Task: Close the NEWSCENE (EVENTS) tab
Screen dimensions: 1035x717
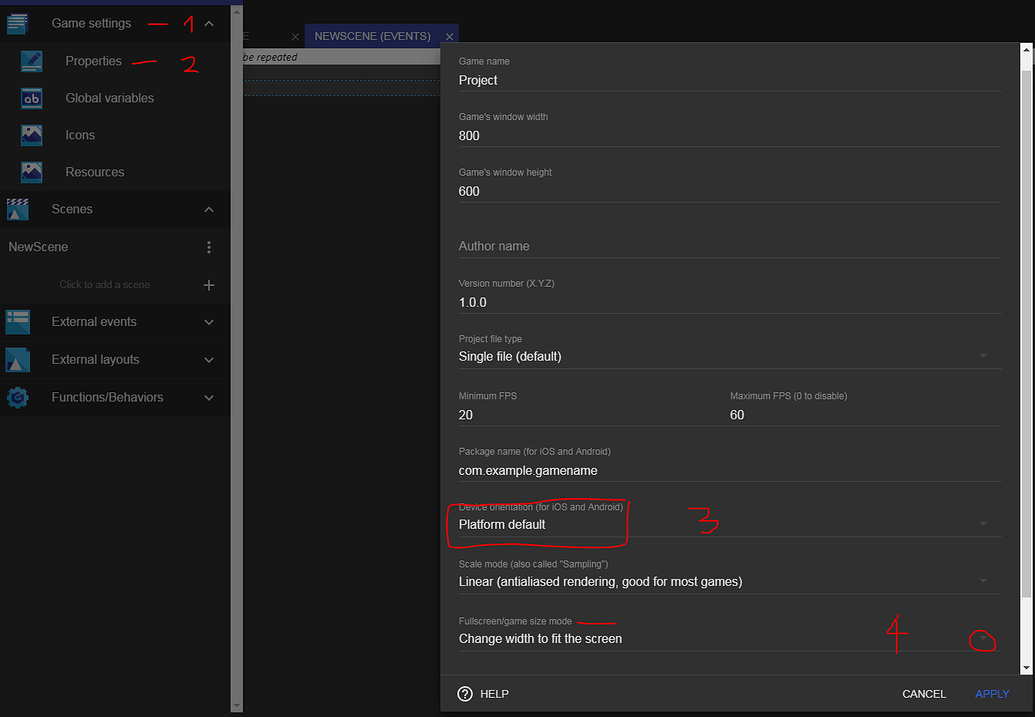Action: pos(449,34)
